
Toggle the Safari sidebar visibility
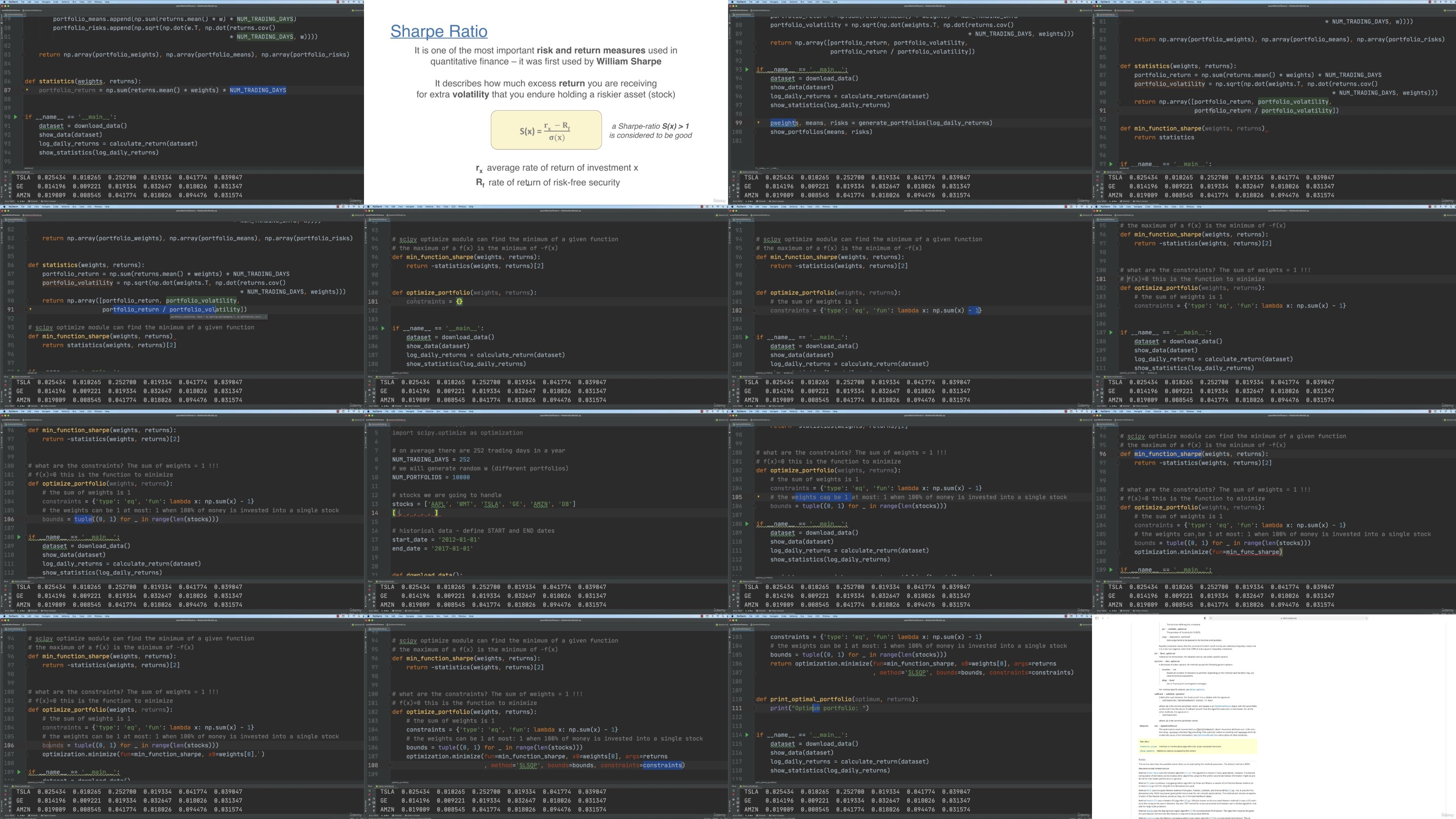(1097, 618)
